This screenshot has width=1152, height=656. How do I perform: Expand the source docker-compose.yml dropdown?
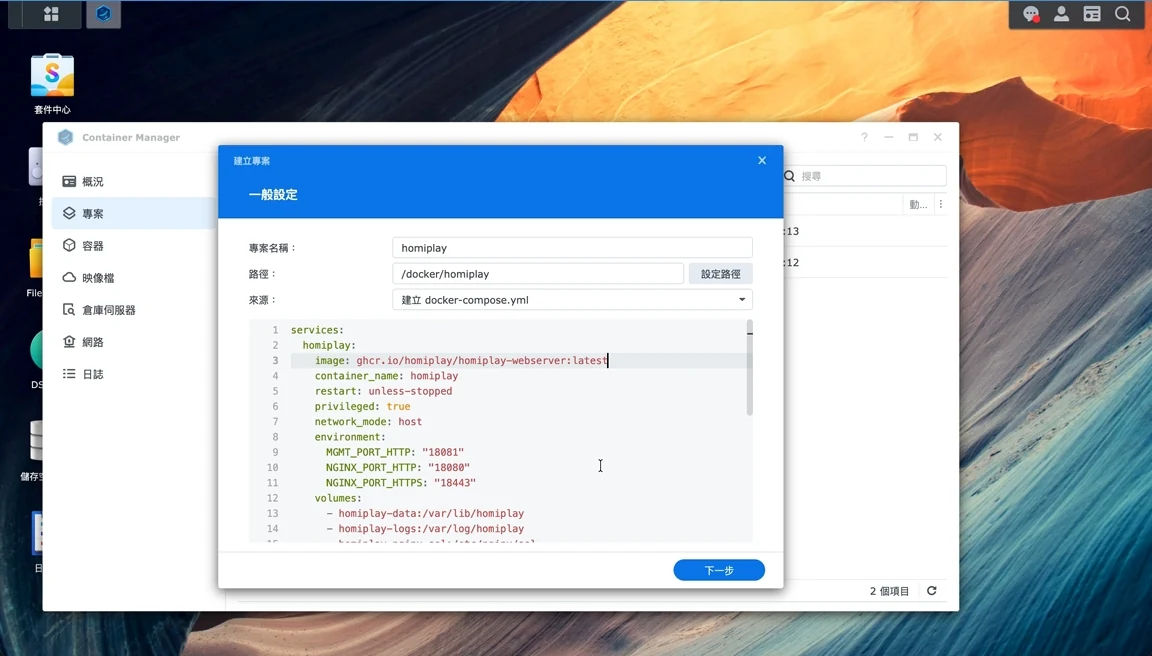[x=572, y=300]
